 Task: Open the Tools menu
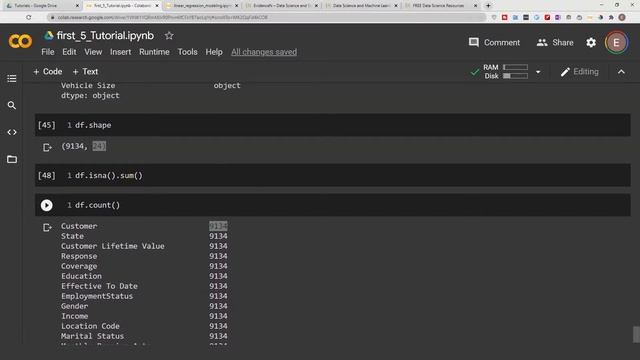point(187,52)
